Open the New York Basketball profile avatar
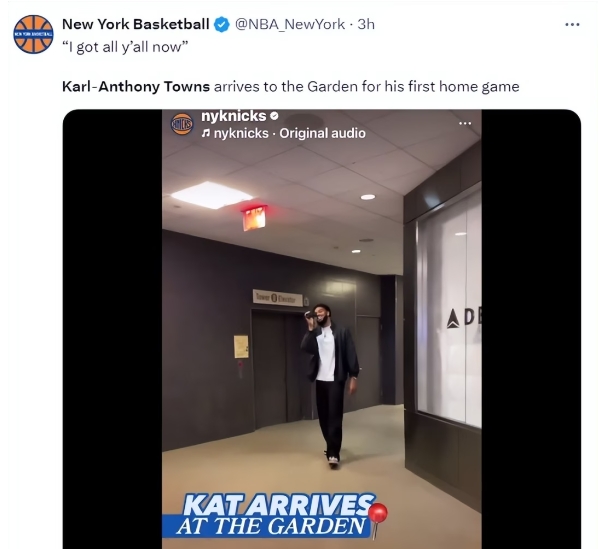The width and height of the screenshot is (598, 549). [33, 34]
